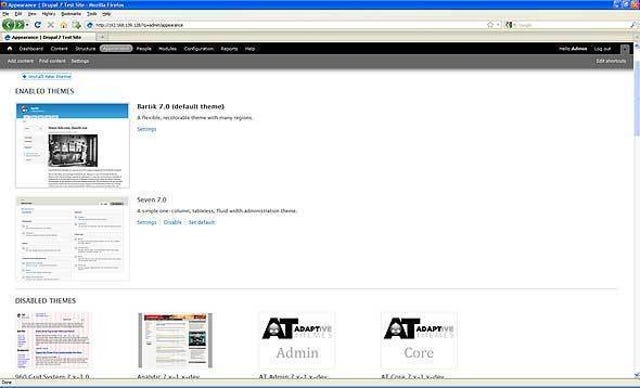Click the browser Forward arrow button
640x388 pixels.
point(19,25)
